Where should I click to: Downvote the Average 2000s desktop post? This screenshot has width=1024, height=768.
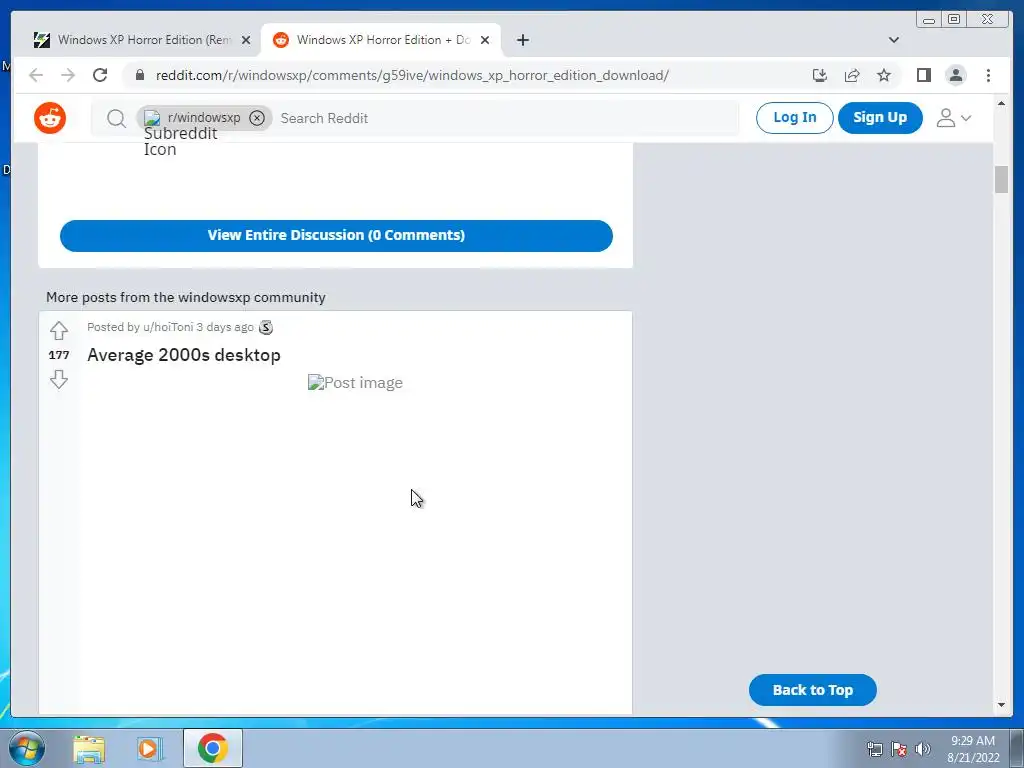pos(59,379)
